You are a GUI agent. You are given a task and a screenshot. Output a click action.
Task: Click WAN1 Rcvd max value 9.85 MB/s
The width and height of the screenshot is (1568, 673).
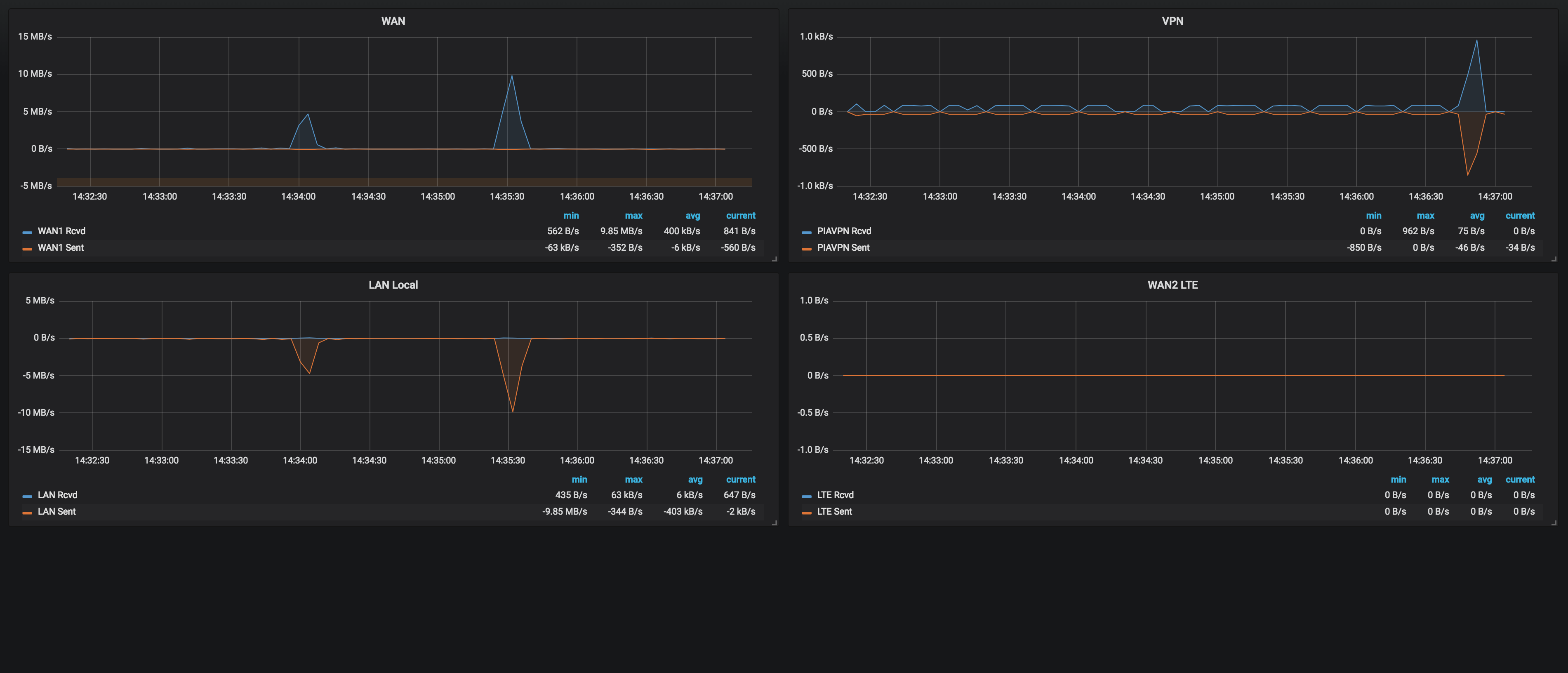tap(621, 231)
